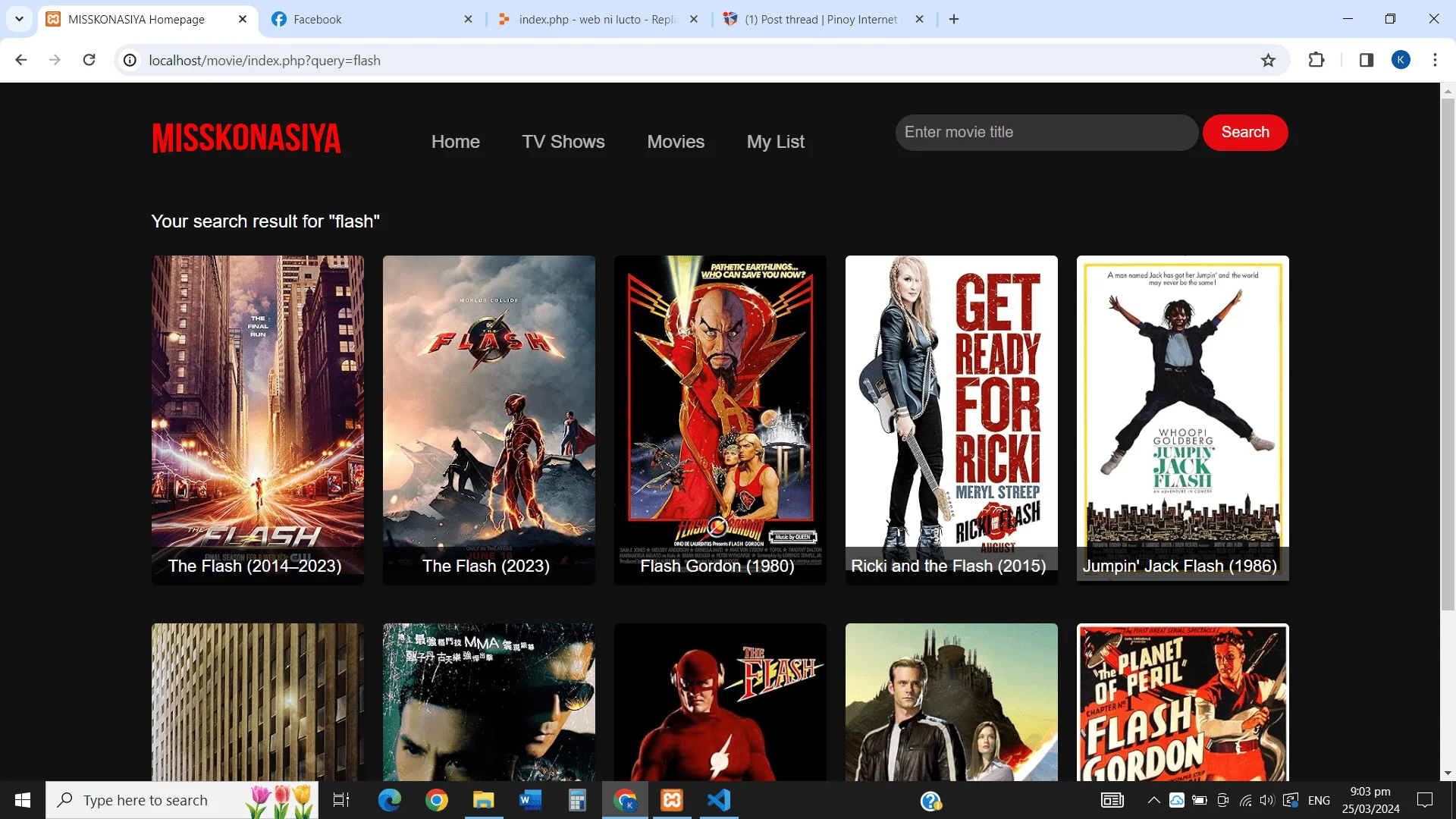This screenshot has height=819, width=1456.
Task: Reload the current page
Action: pos(89,60)
